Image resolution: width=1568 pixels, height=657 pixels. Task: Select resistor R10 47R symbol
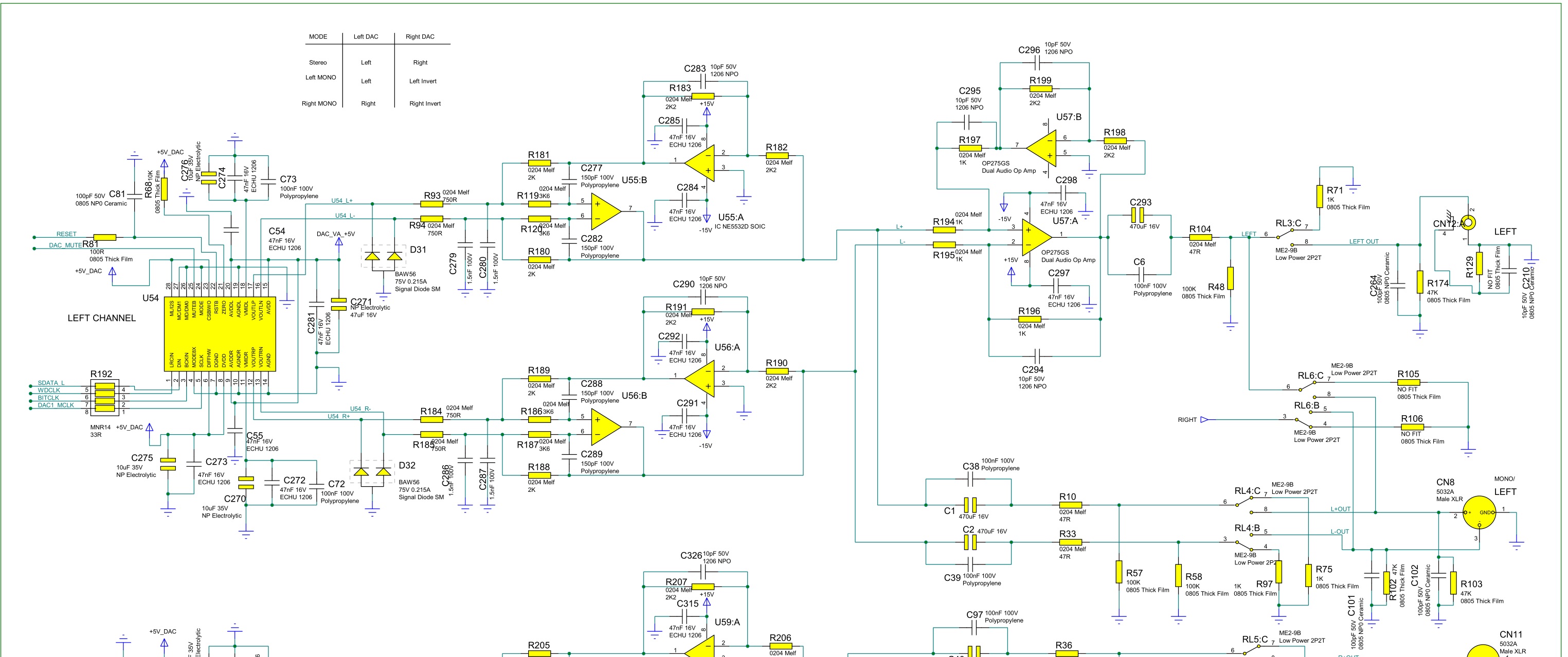click(x=1070, y=505)
